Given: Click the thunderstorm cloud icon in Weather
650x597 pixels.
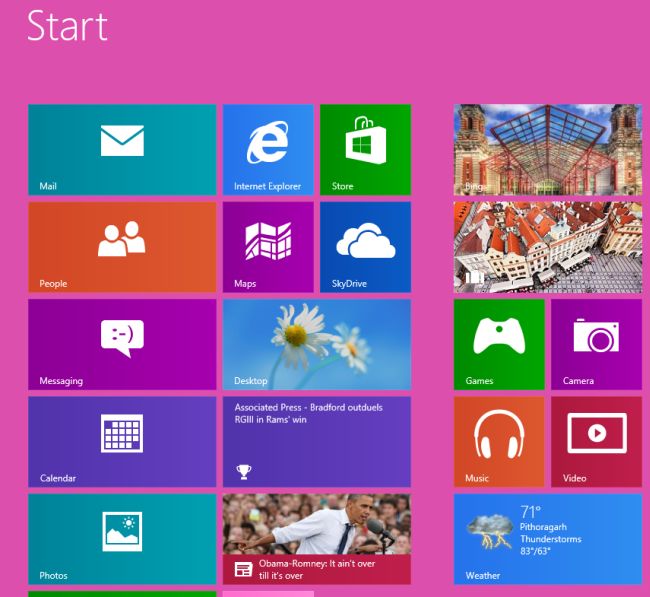Looking at the screenshot, I should coord(490,531).
